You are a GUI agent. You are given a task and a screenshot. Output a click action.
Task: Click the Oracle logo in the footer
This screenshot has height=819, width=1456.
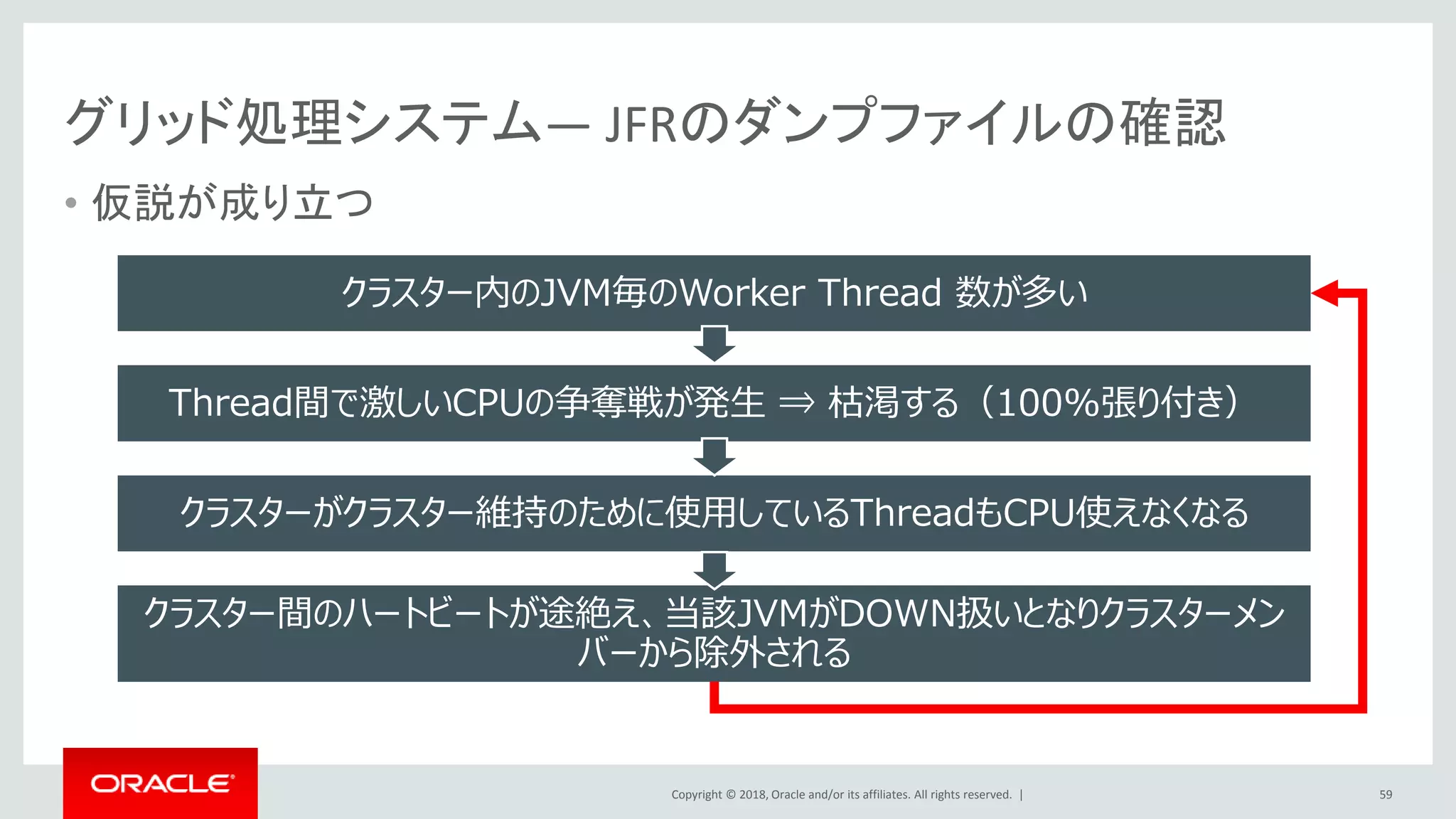click(x=161, y=783)
